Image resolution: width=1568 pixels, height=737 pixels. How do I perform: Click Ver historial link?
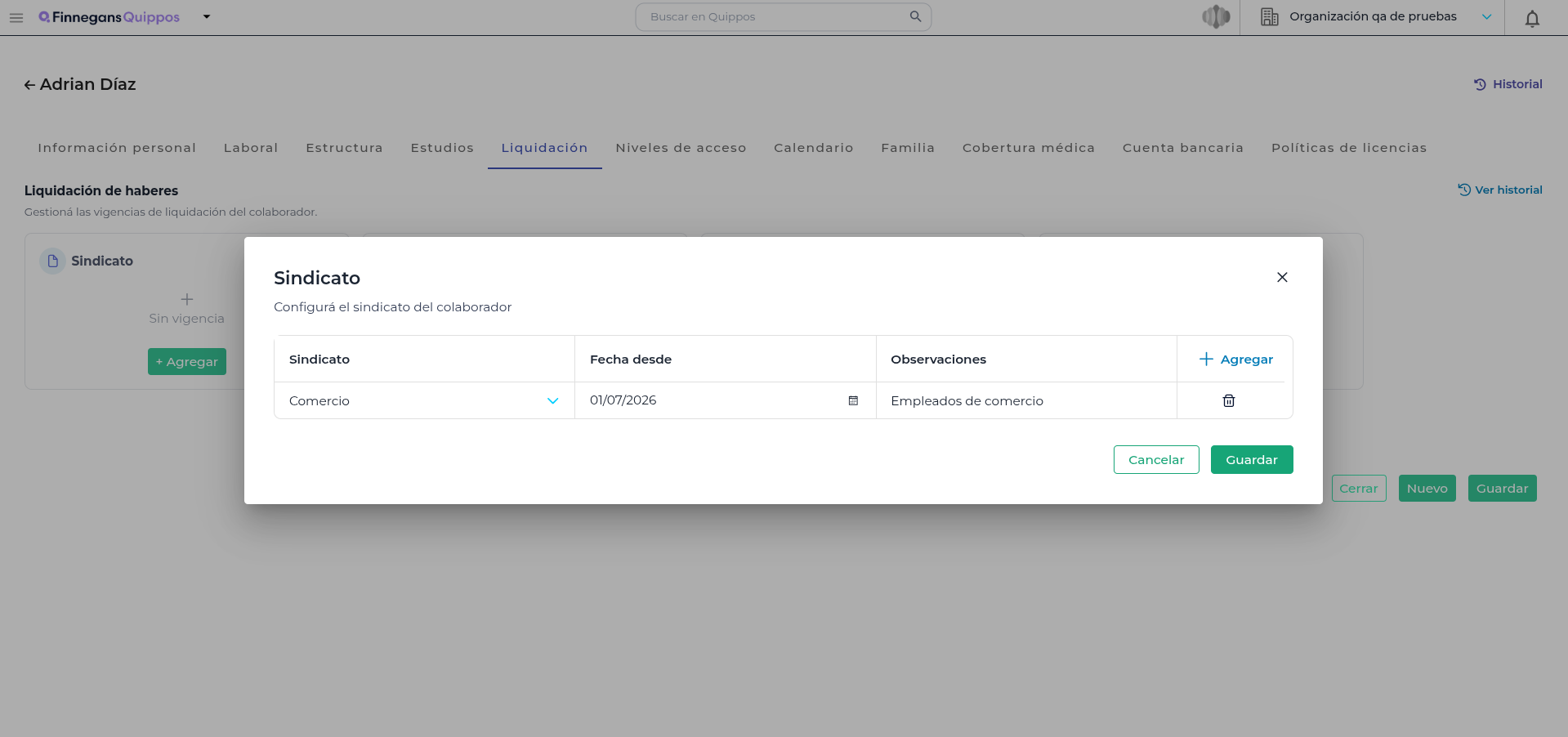[1500, 190]
